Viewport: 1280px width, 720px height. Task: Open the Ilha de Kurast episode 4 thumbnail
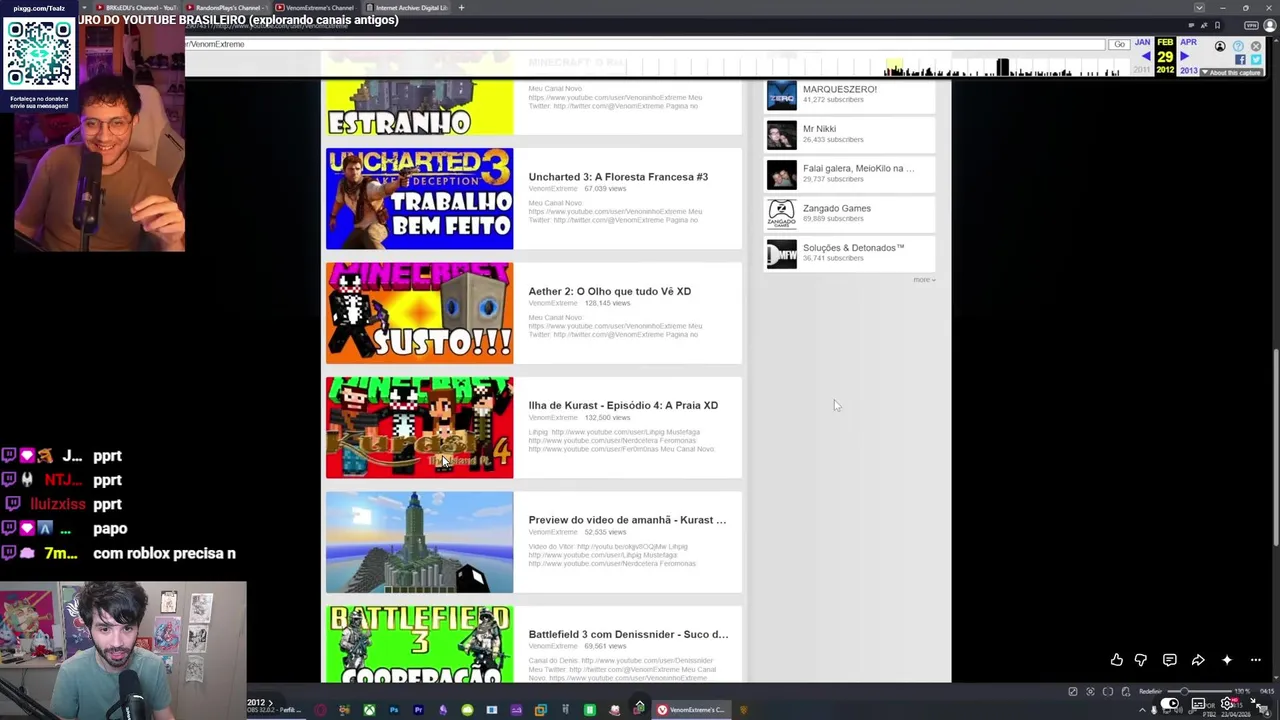(419, 428)
